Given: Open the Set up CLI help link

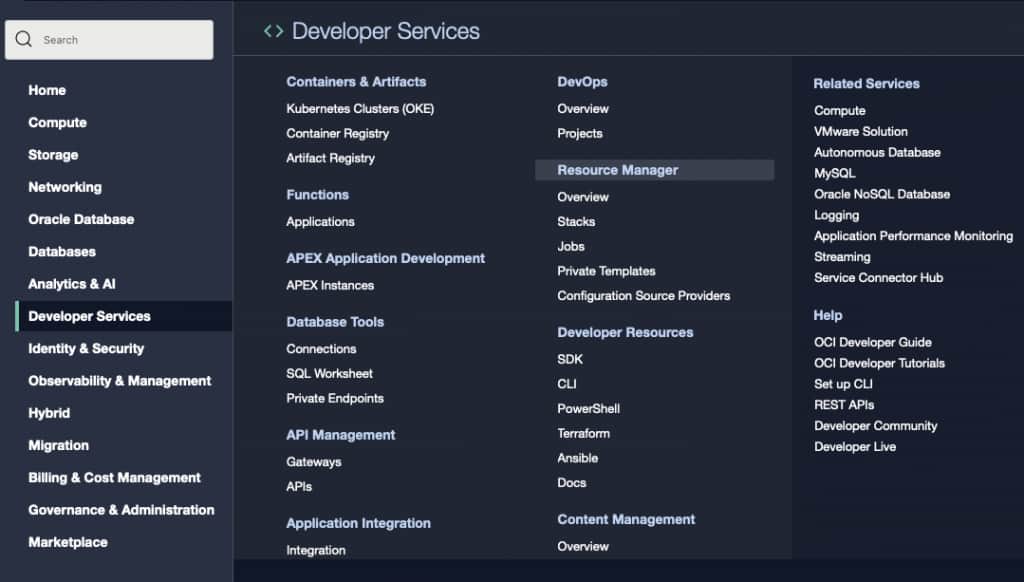Looking at the screenshot, I should pyautogui.click(x=843, y=384).
